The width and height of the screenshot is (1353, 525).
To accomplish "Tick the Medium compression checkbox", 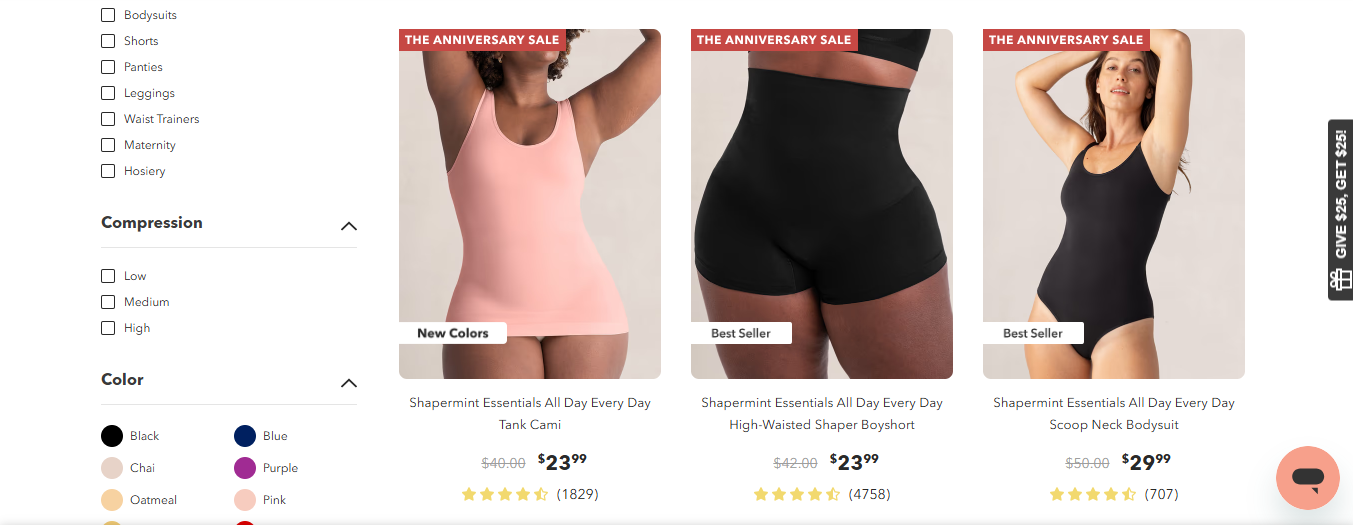I will click(108, 302).
